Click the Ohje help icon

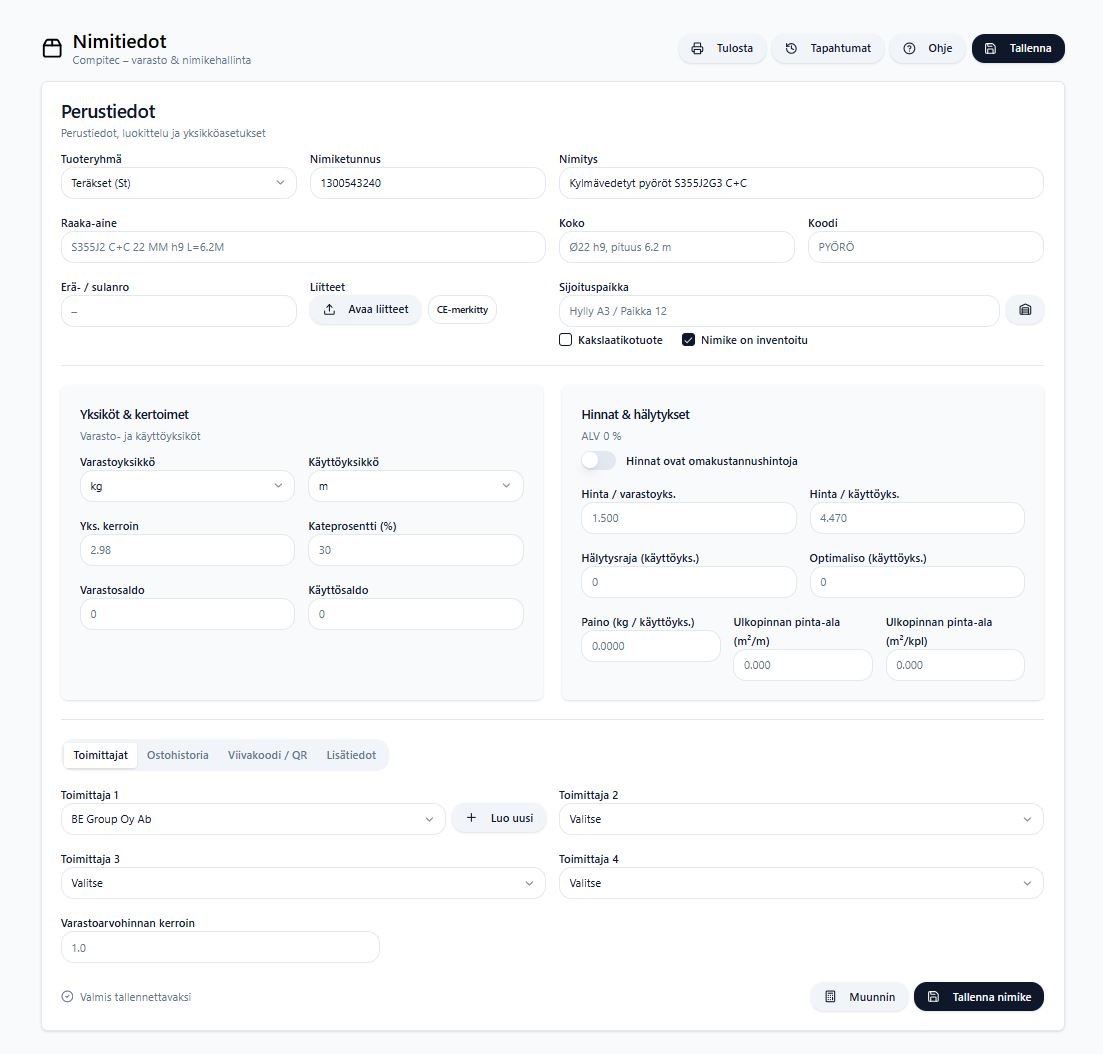(909, 48)
